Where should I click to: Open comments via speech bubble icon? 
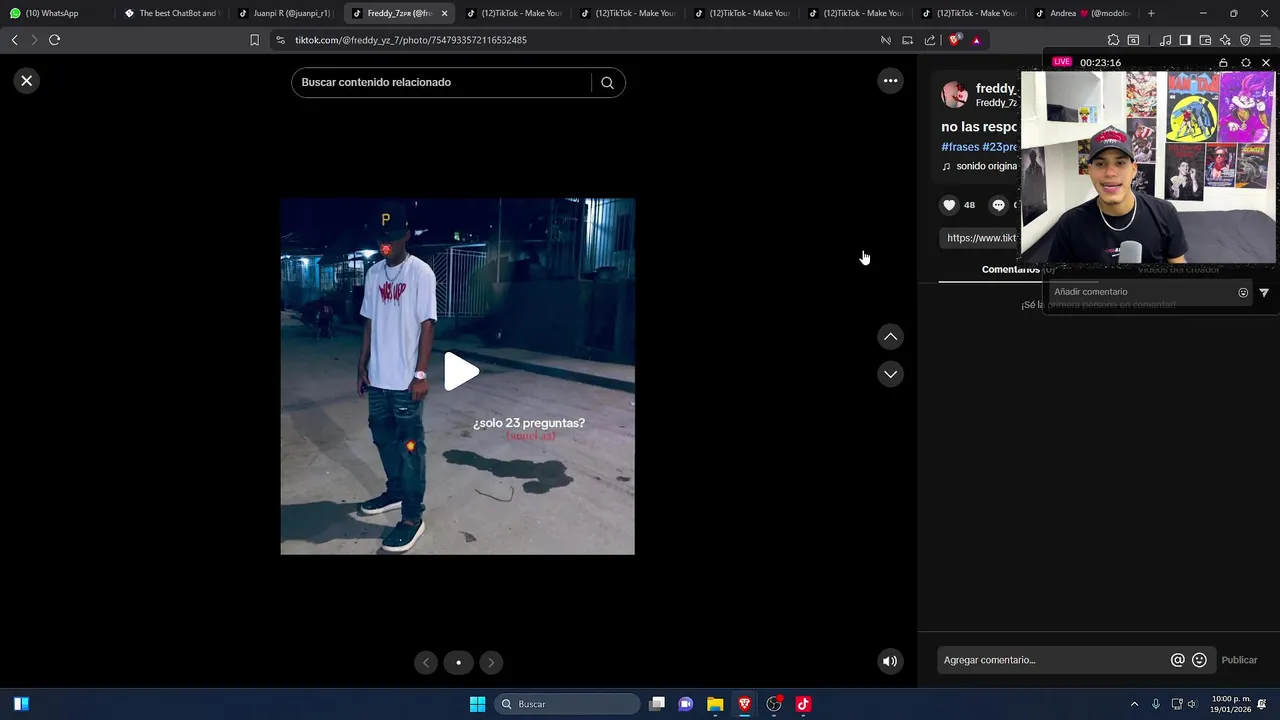pyautogui.click(x=998, y=205)
